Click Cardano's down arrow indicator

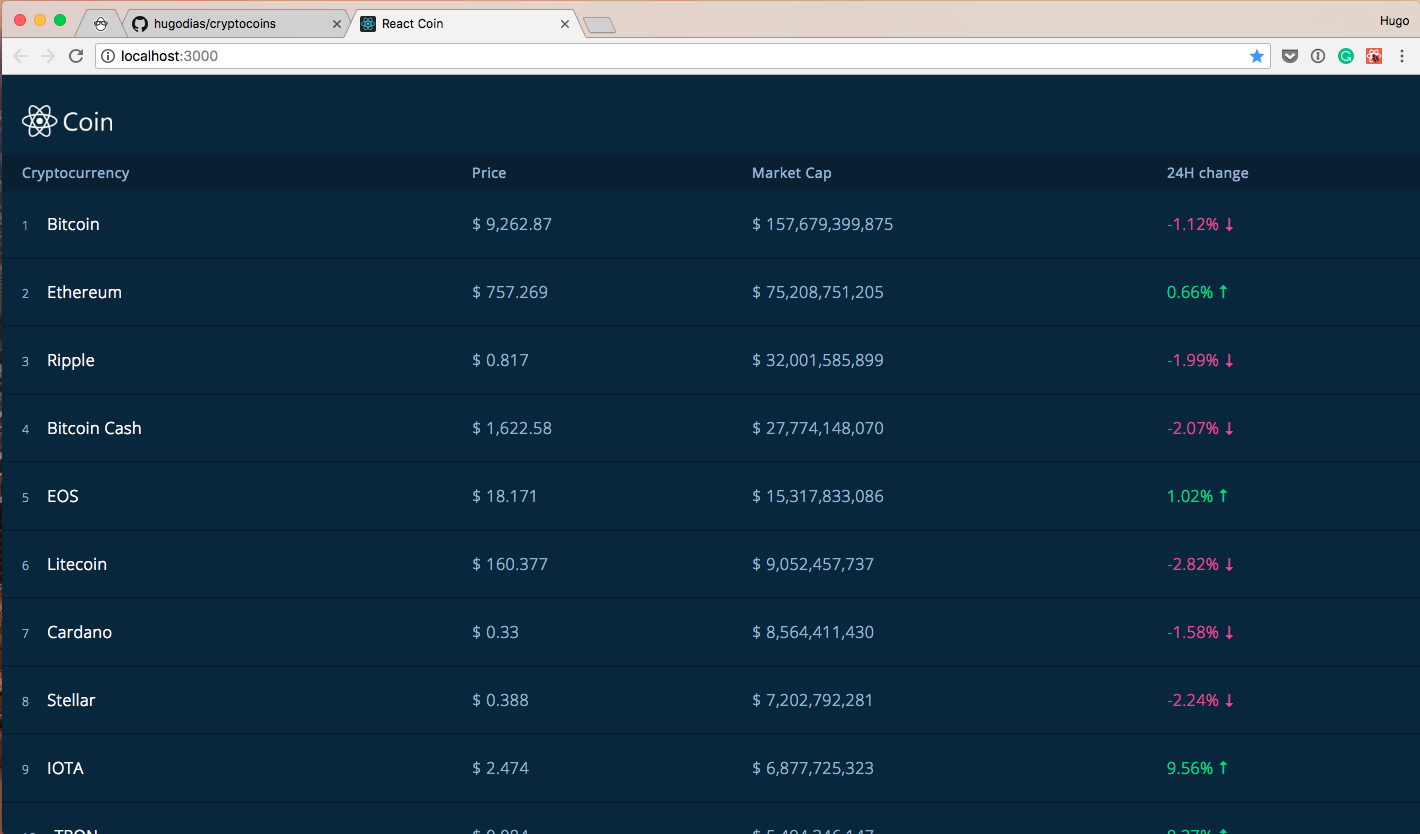pos(1229,632)
